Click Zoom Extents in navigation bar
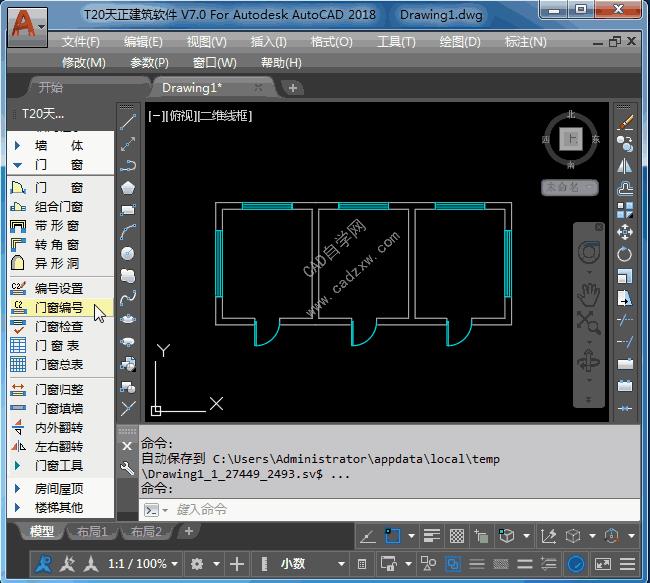This screenshot has height=583, width=650. pos(589,322)
